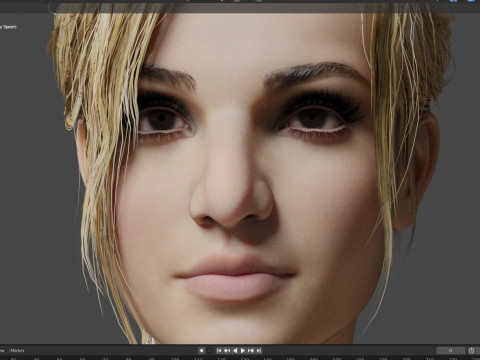
Task: Click the clock icon beside the frame field
Action: pos(471,350)
